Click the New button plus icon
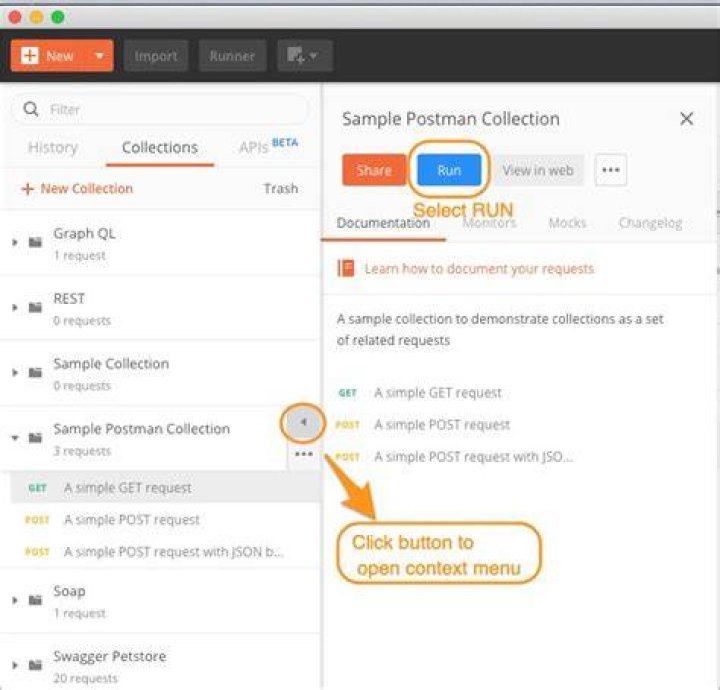Image resolution: width=720 pixels, height=690 pixels. point(29,56)
